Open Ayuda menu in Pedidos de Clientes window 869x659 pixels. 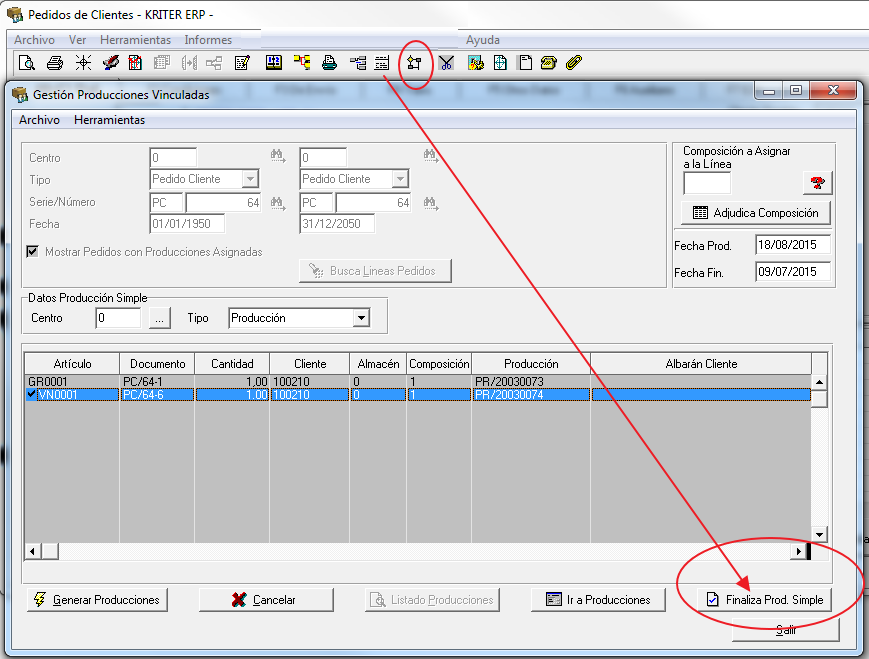(483, 40)
